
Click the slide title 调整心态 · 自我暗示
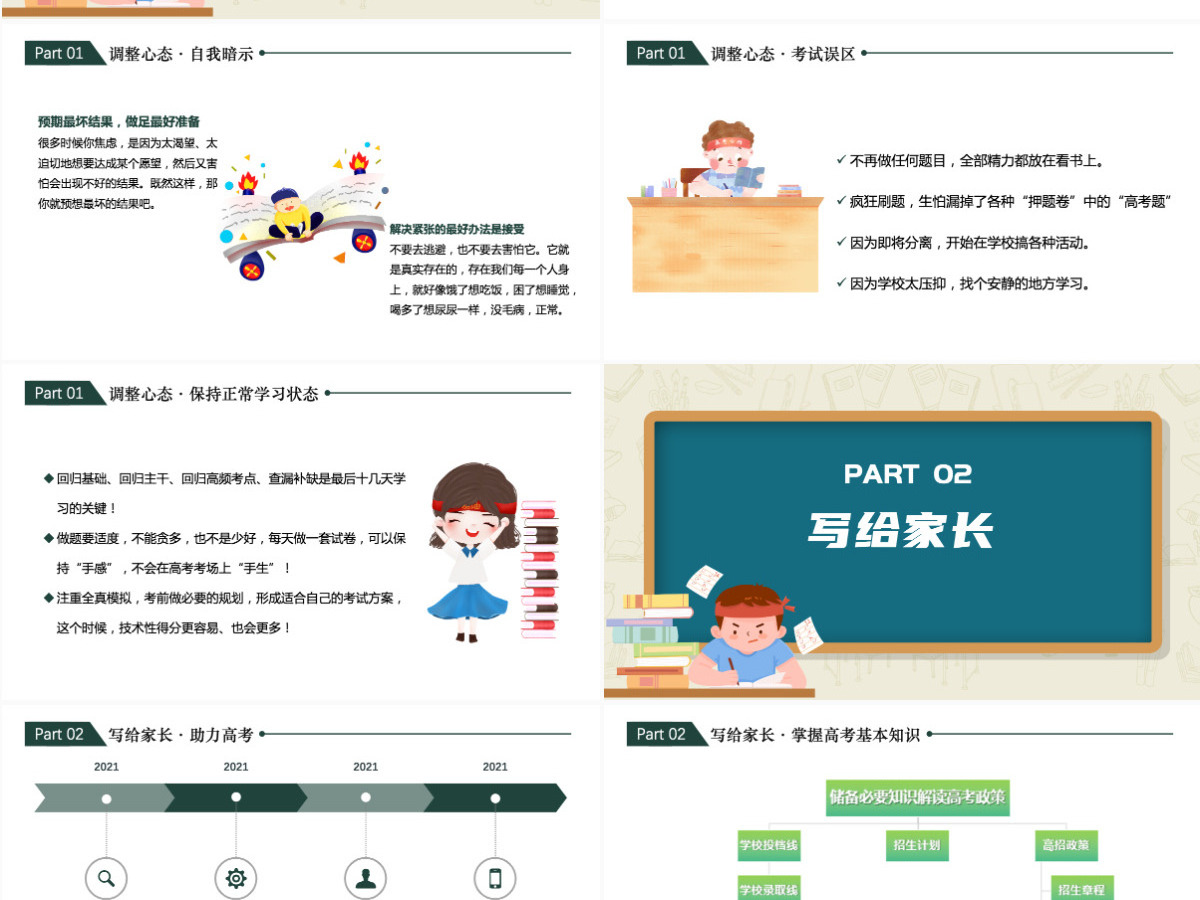tap(181, 54)
